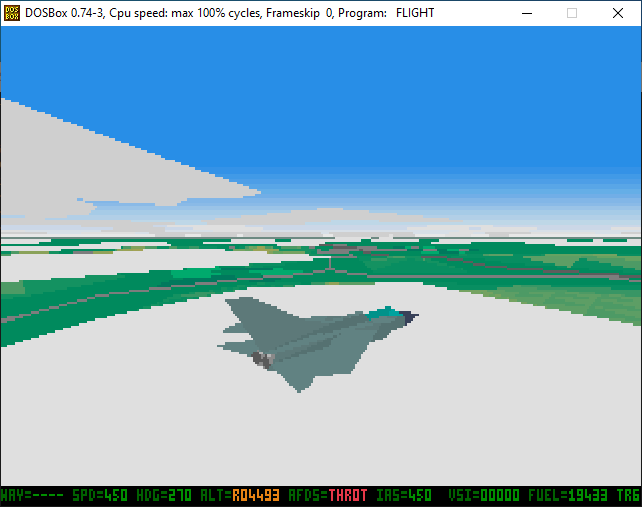Click the orange ALT altitude value

[x=254, y=495]
